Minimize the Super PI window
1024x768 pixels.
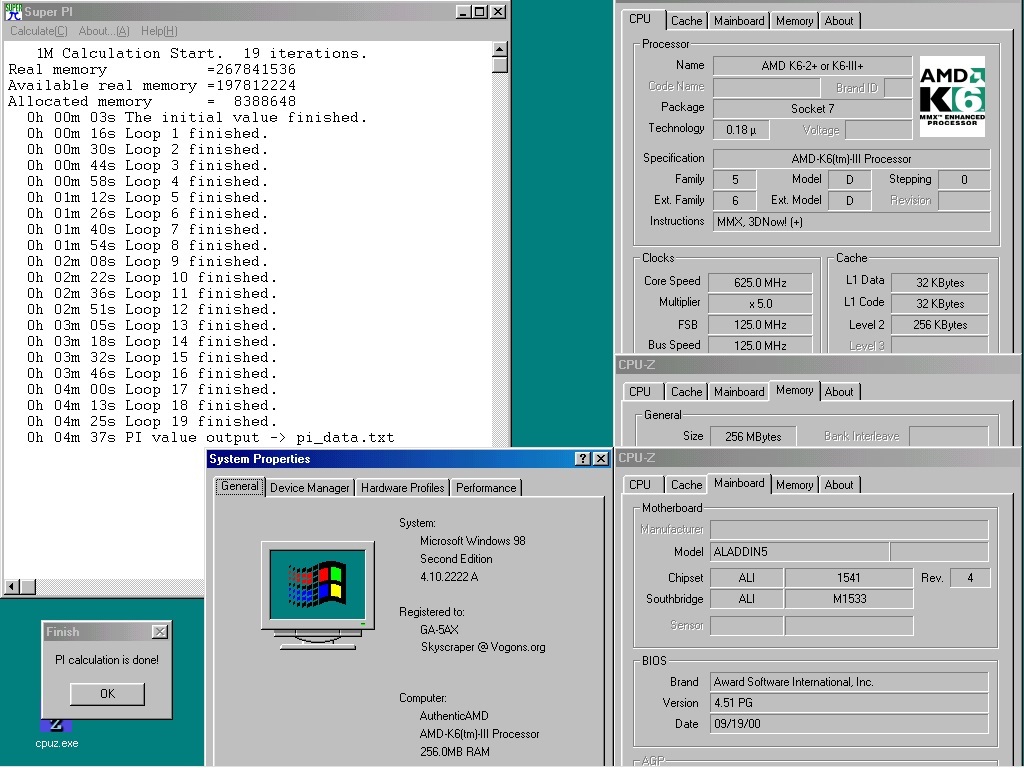point(462,12)
